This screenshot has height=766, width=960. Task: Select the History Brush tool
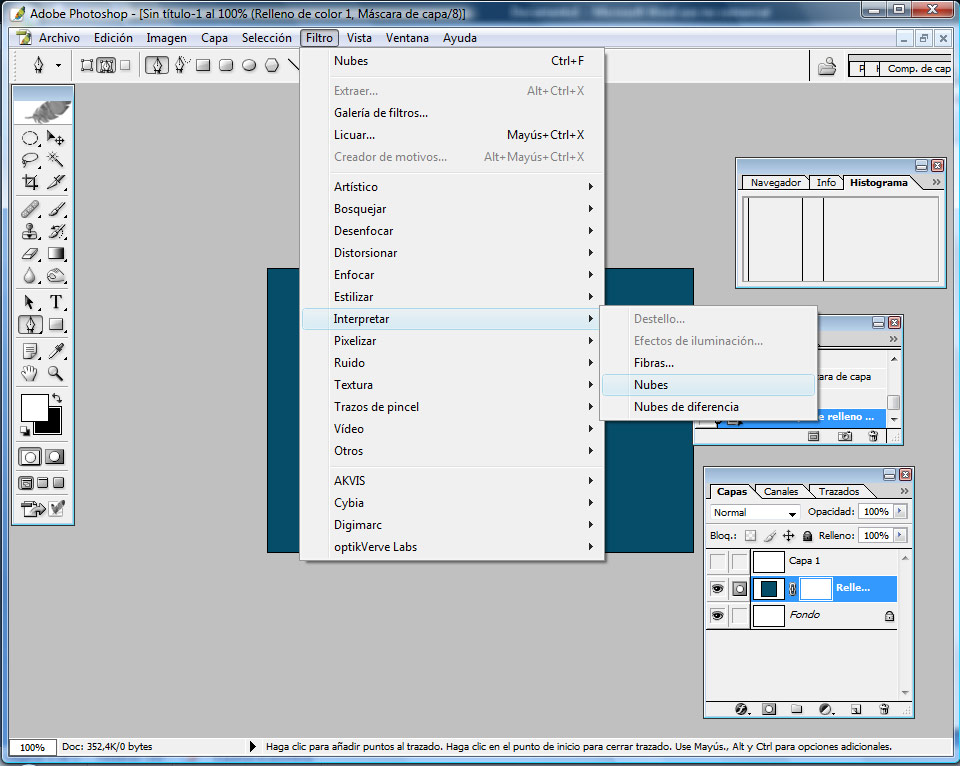click(56, 231)
